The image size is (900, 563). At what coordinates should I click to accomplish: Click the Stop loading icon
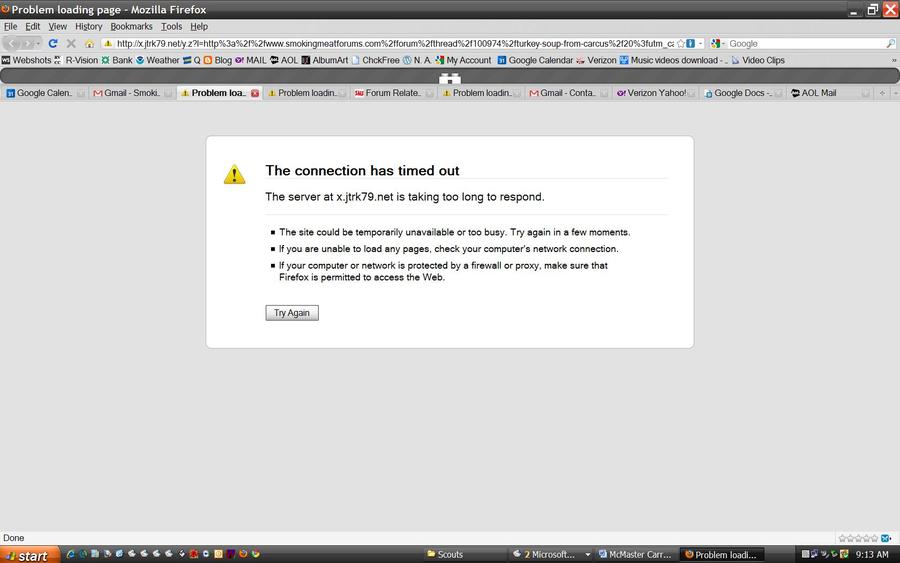point(71,43)
